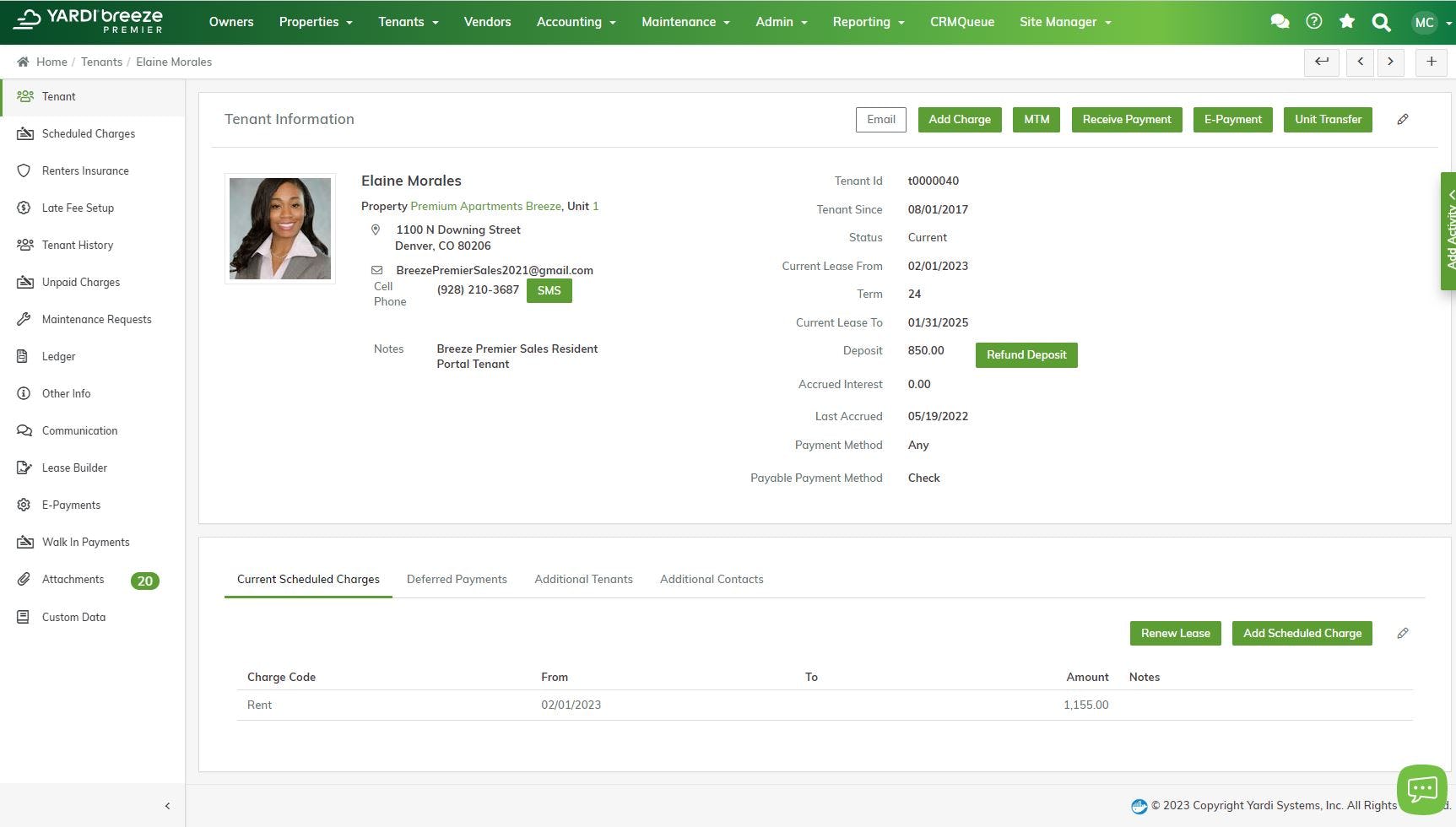The image size is (1456, 827).
Task: Edit scheduled charges with pencil icon
Action: [x=1403, y=633]
